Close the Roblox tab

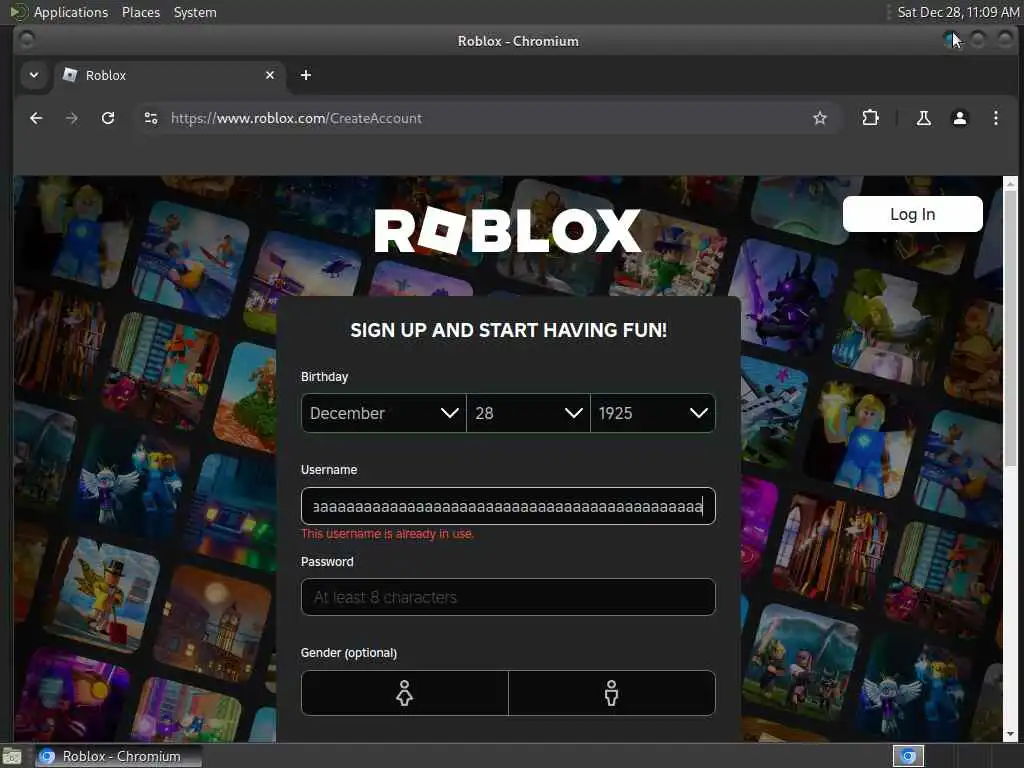270,75
